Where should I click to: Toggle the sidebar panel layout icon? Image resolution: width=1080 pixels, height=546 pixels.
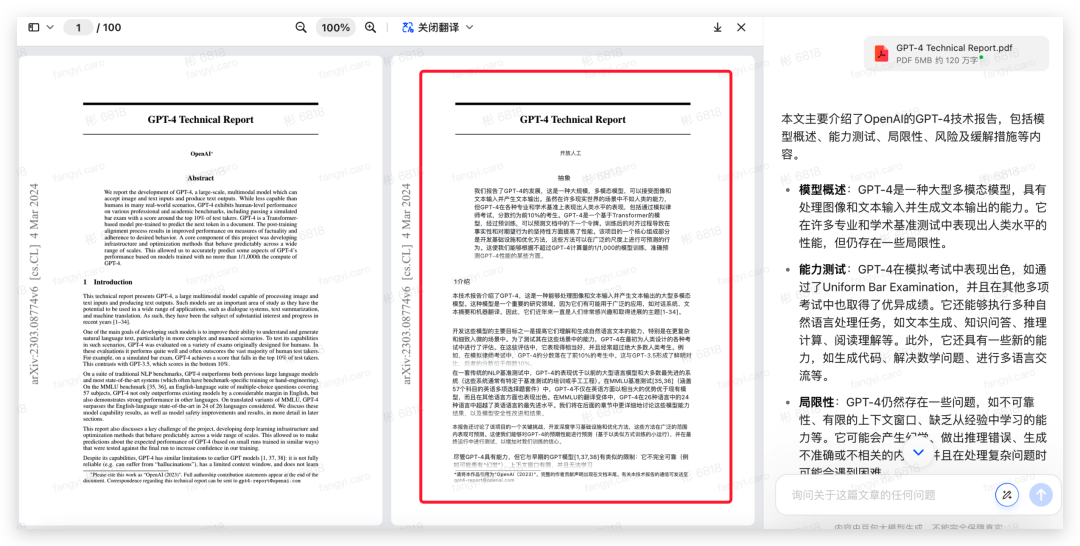(x=33, y=27)
